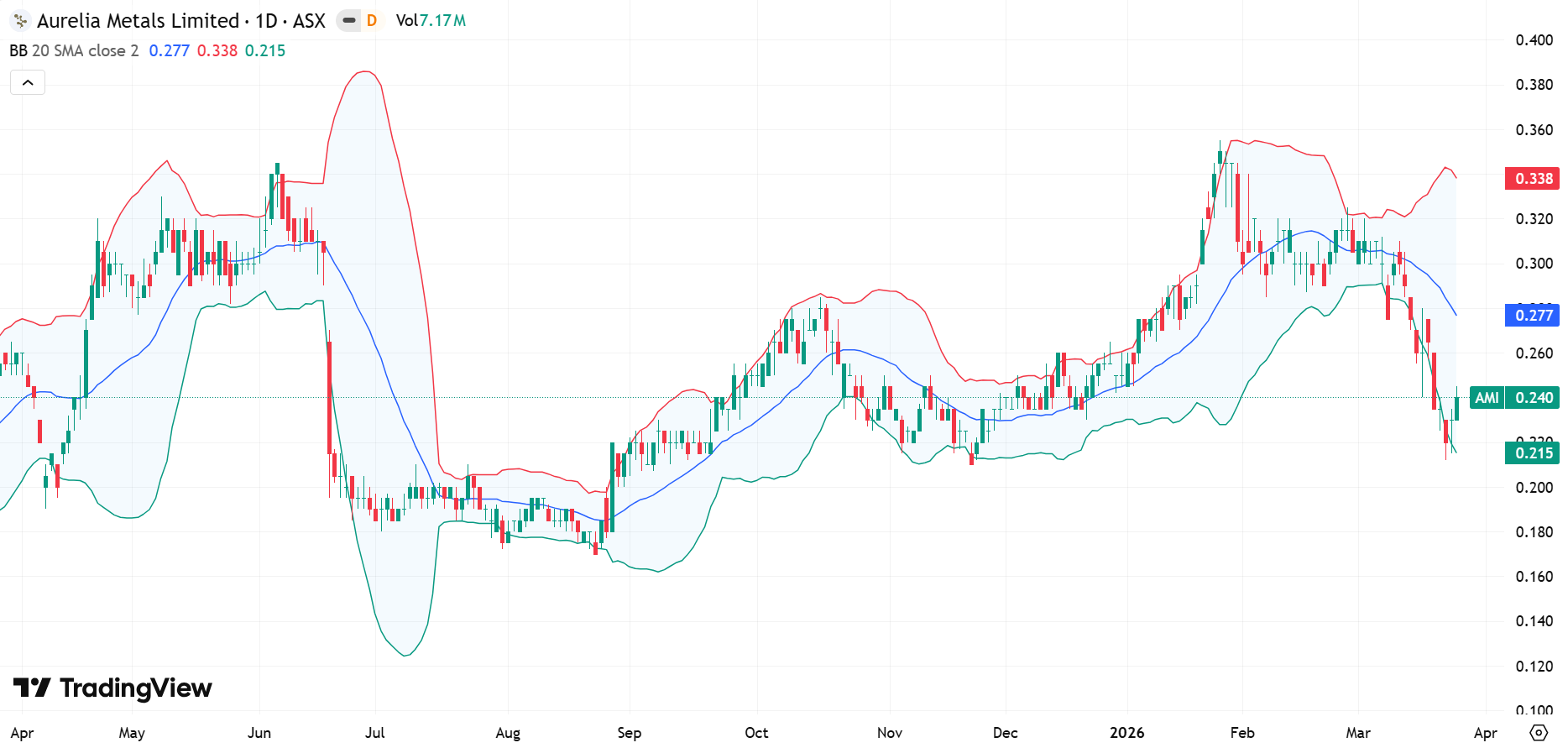Click the TradingView logo watermark

tap(112, 688)
